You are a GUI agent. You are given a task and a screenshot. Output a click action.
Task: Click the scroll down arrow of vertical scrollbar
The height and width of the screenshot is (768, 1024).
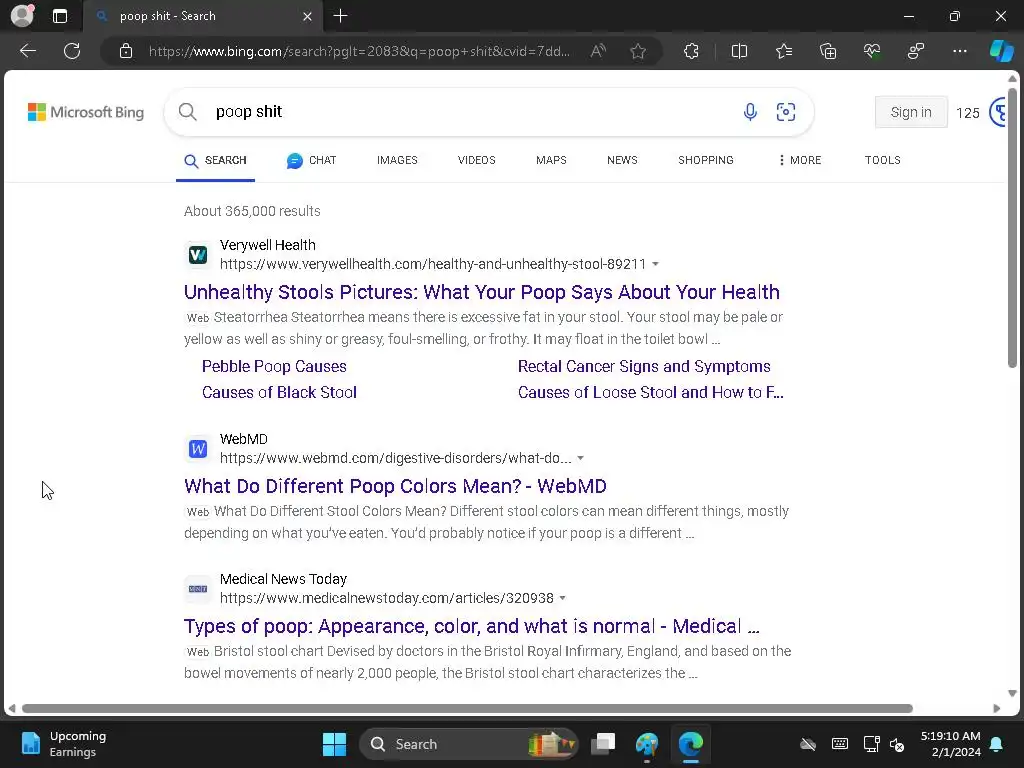(1012, 694)
